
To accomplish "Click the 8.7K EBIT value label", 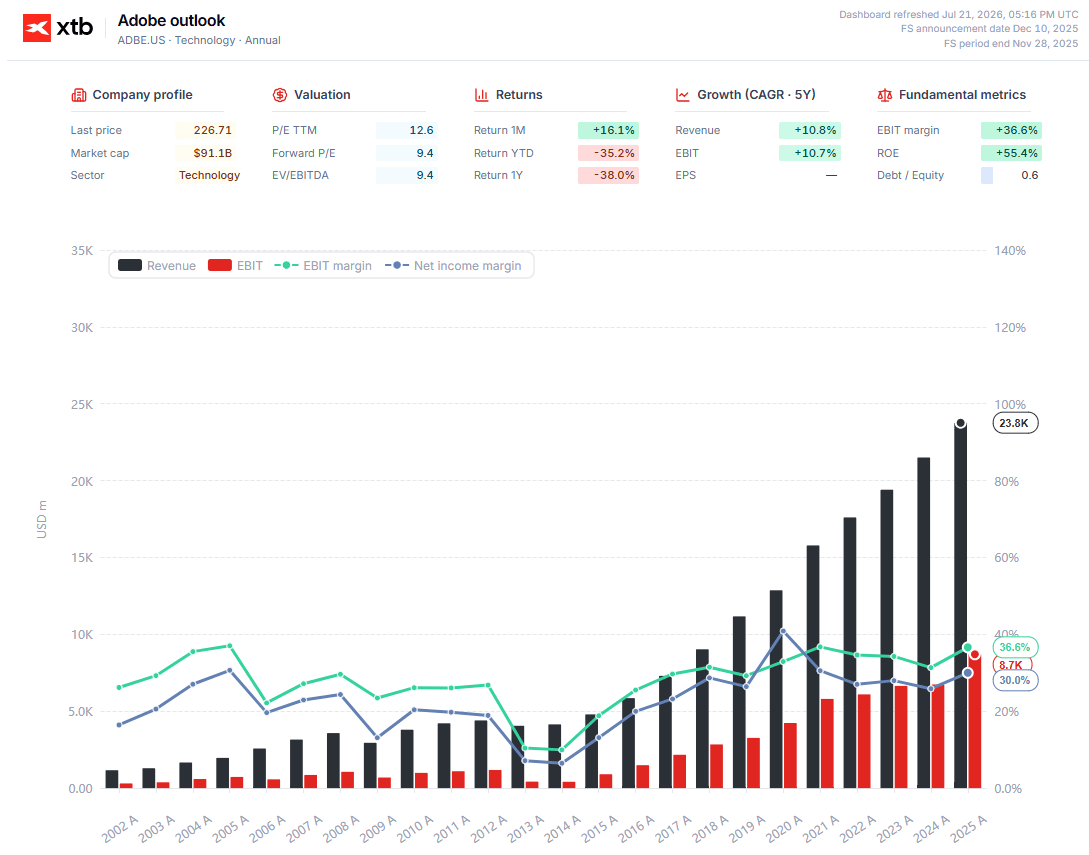I will [1012, 665].
